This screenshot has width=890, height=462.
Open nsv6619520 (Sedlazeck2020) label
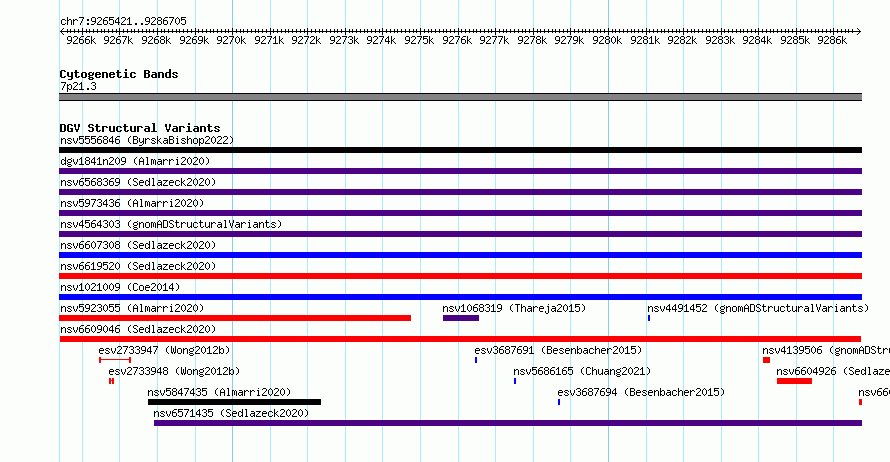[138, 266]
